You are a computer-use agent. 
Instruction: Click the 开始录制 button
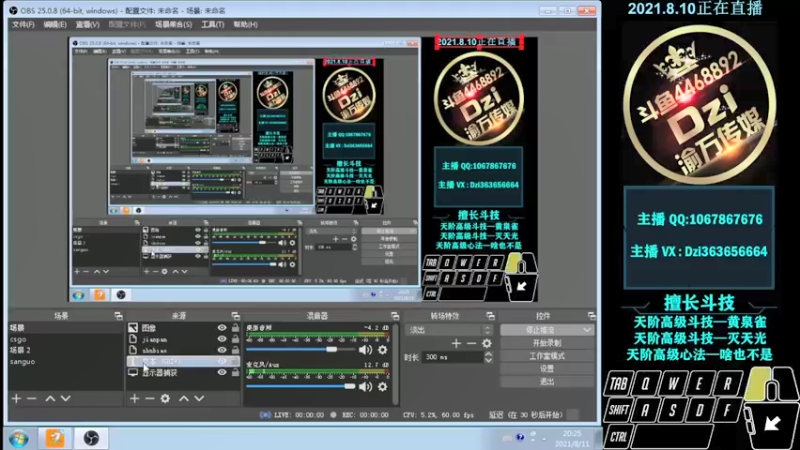click(547, 343)
